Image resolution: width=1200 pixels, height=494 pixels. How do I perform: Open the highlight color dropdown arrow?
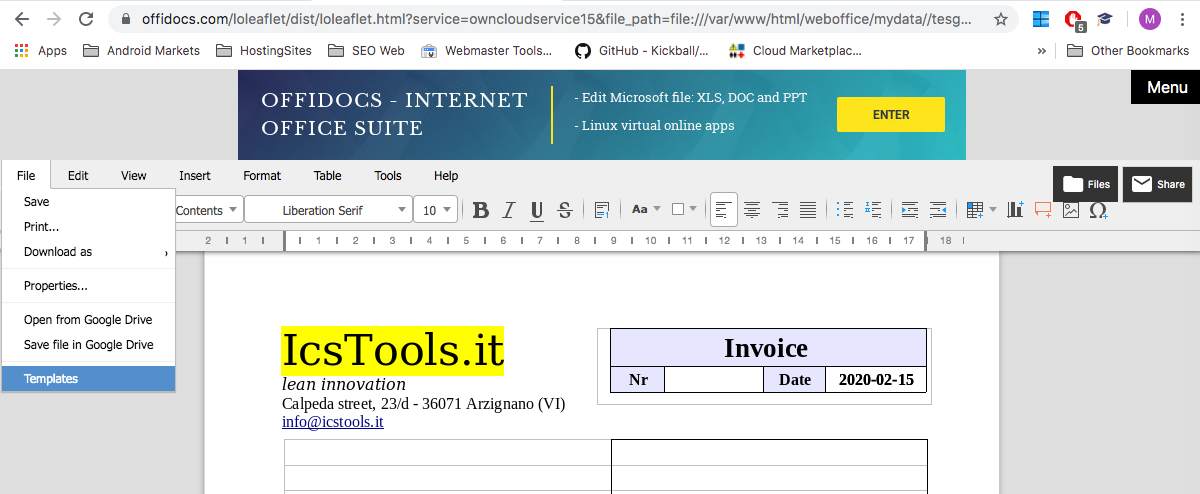693,210
